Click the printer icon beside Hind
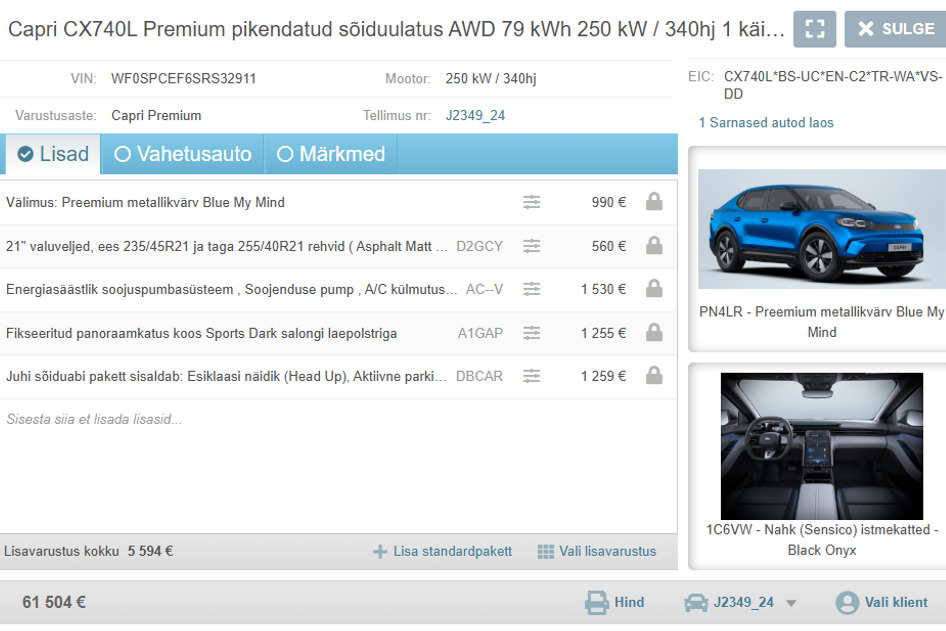This screenshot has height=631, width=946. 595,602
